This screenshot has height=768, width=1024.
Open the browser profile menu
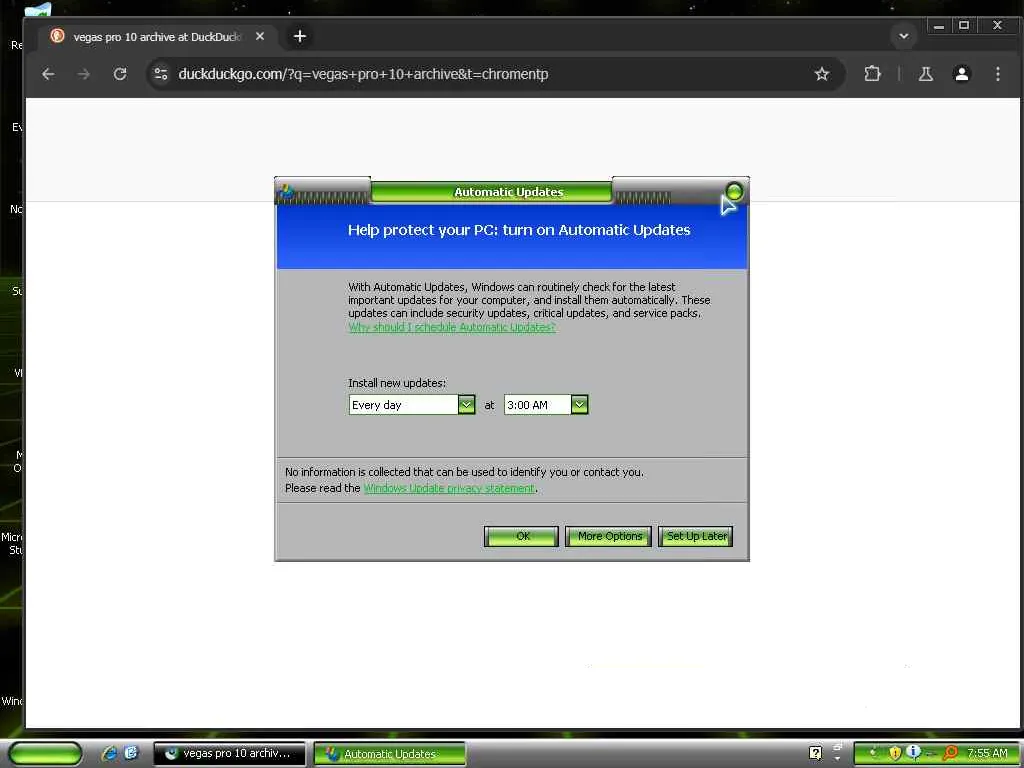tap(961, 74)
